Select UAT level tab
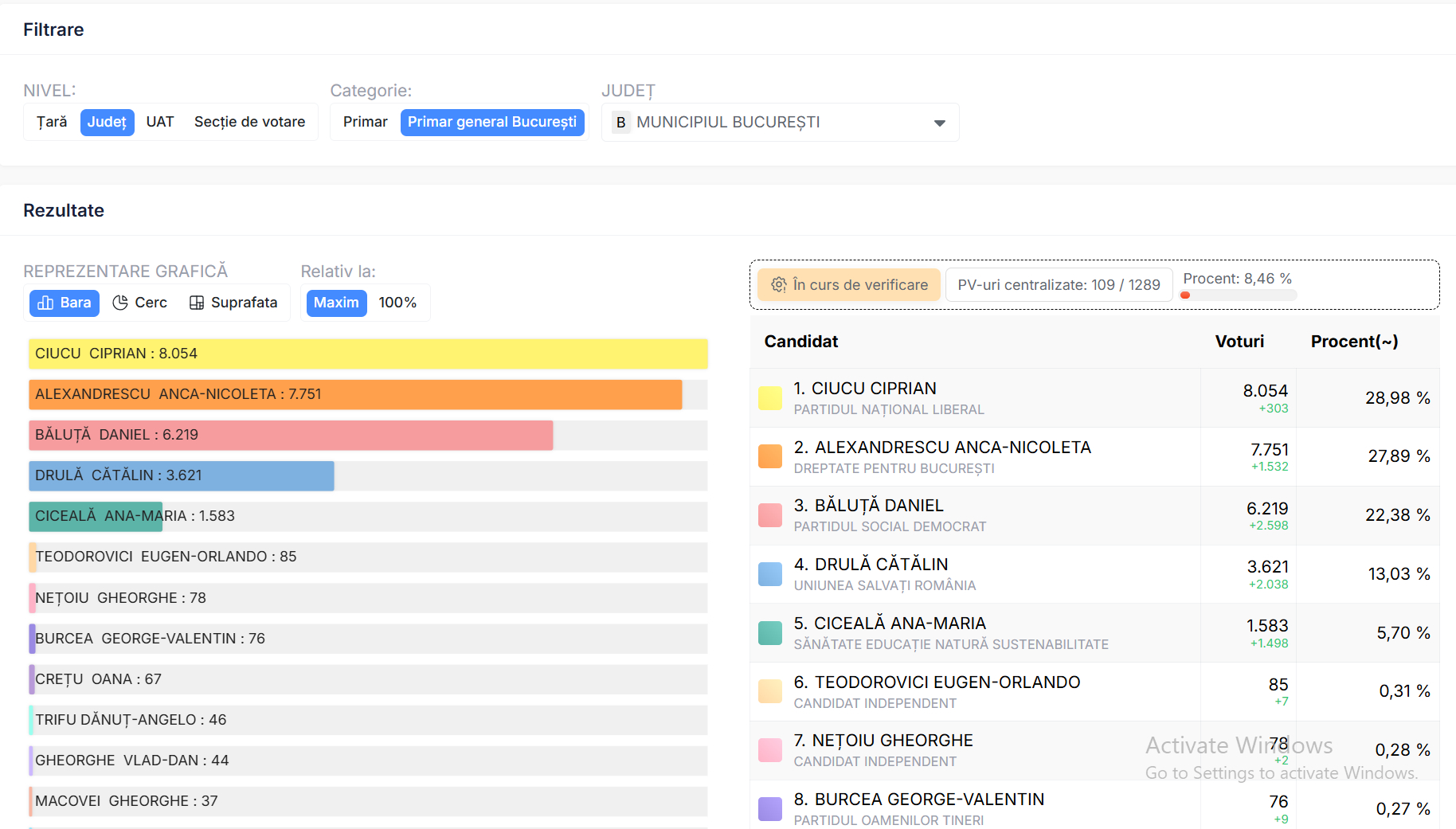This screenshot has width=1456, height=829. 160,122
